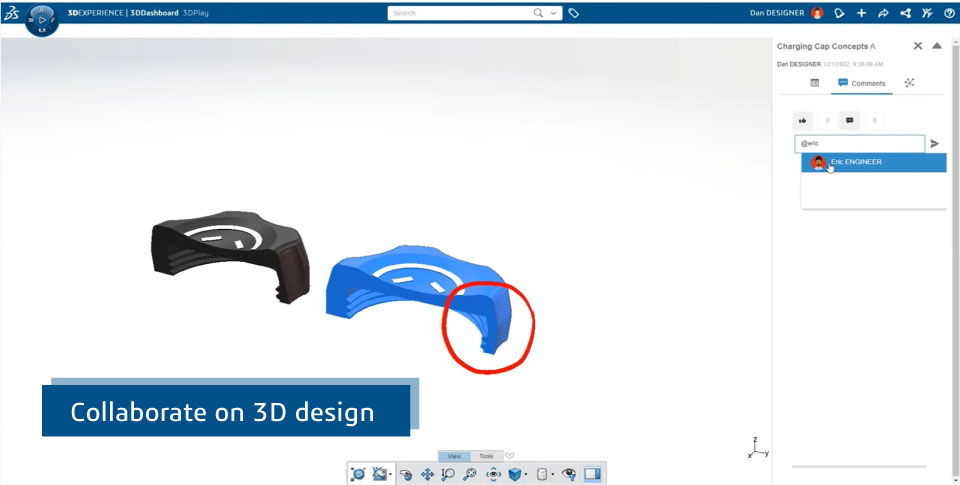This screenshot has height=485, width=960.
Task: Collapse the Charging Cap Concepts panel arrow
Action: click(937, 46)
